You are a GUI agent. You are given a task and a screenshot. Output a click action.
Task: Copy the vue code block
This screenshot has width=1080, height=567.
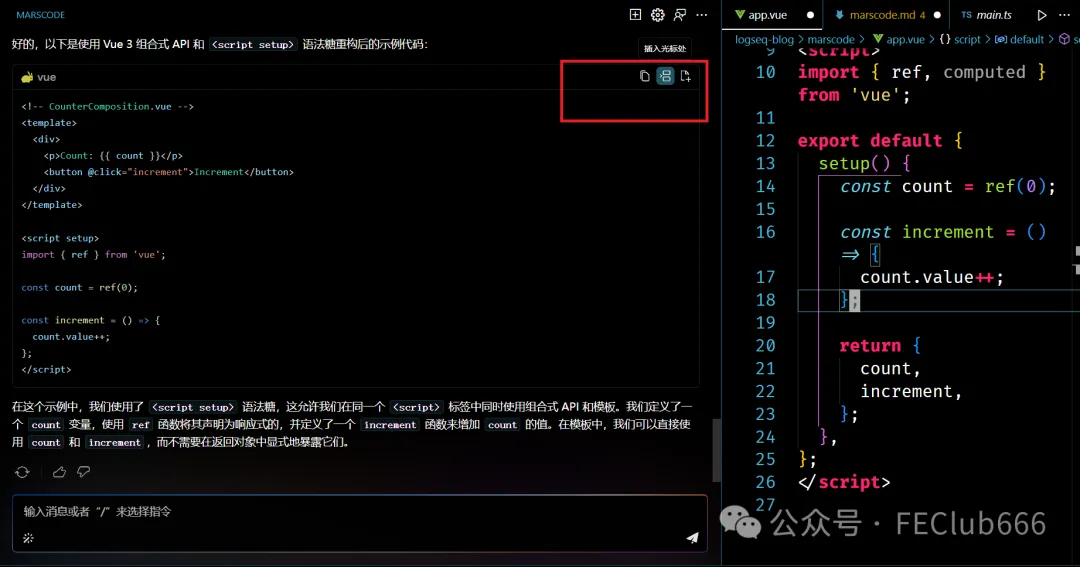click(x=645, y=76)
